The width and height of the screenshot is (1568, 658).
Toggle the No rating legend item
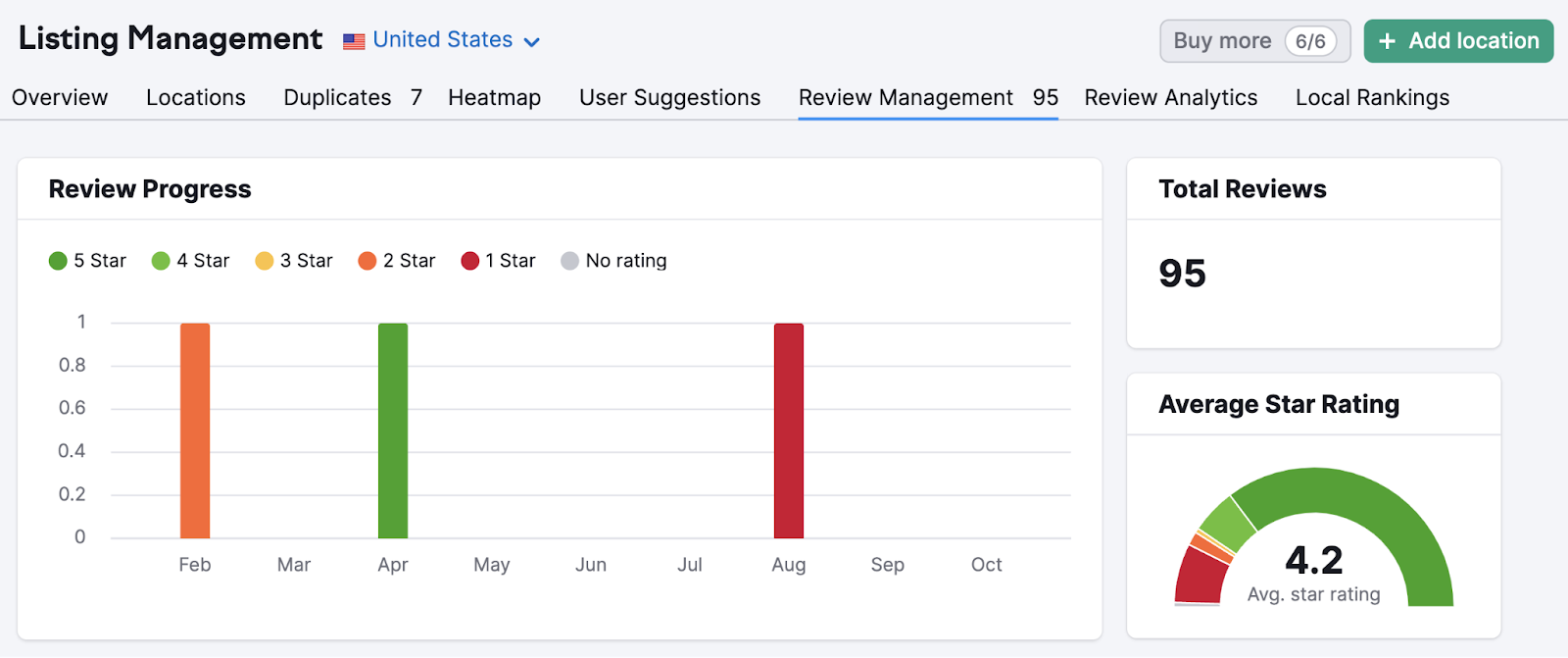point(614,261)
